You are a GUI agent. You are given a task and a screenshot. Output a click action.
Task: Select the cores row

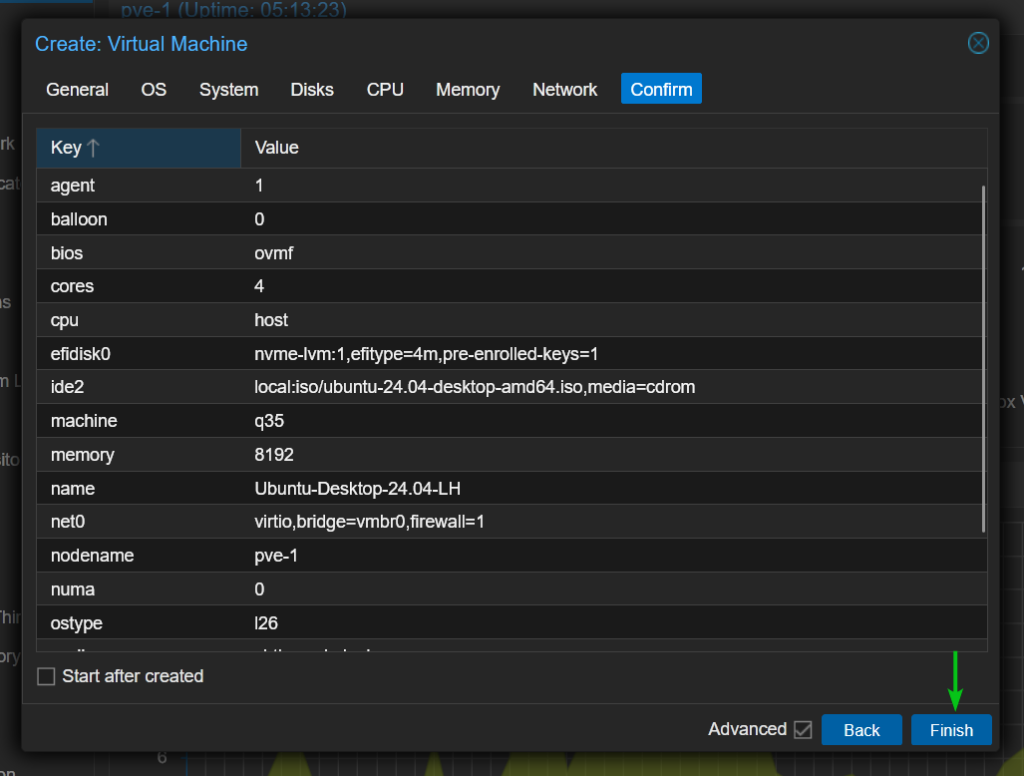point(511,286)
